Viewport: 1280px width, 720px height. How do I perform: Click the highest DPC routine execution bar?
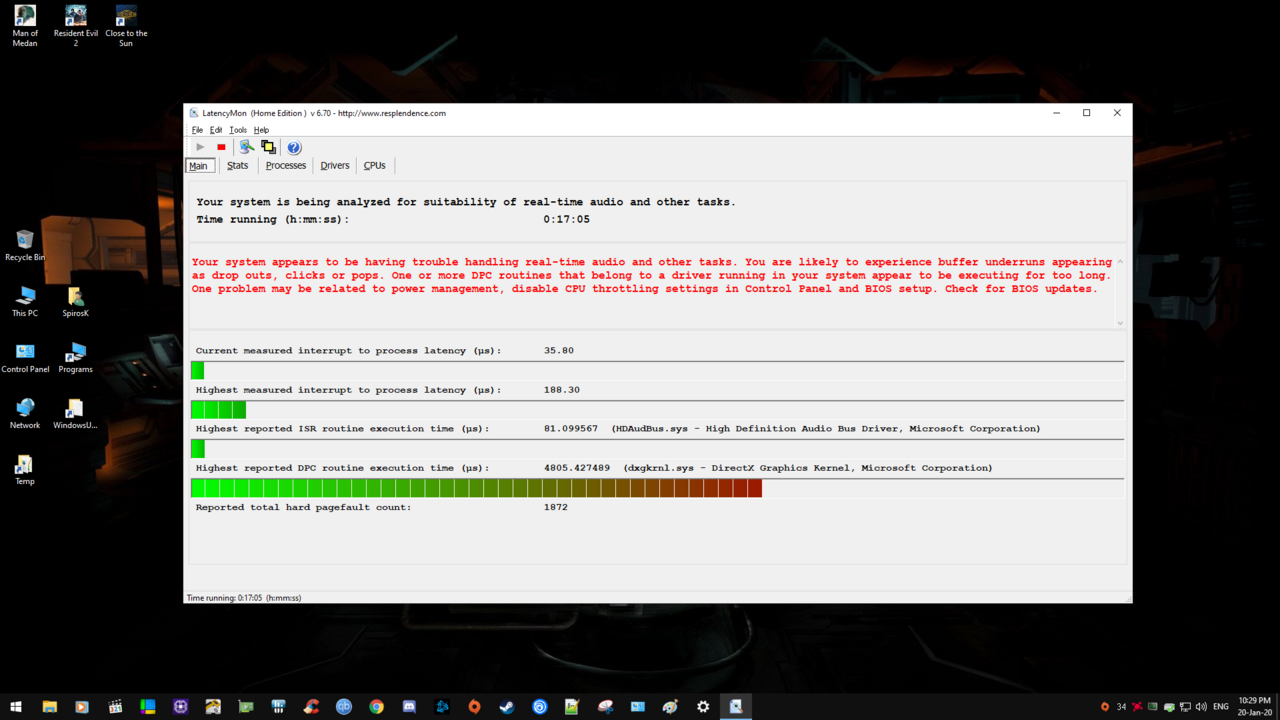657,488
